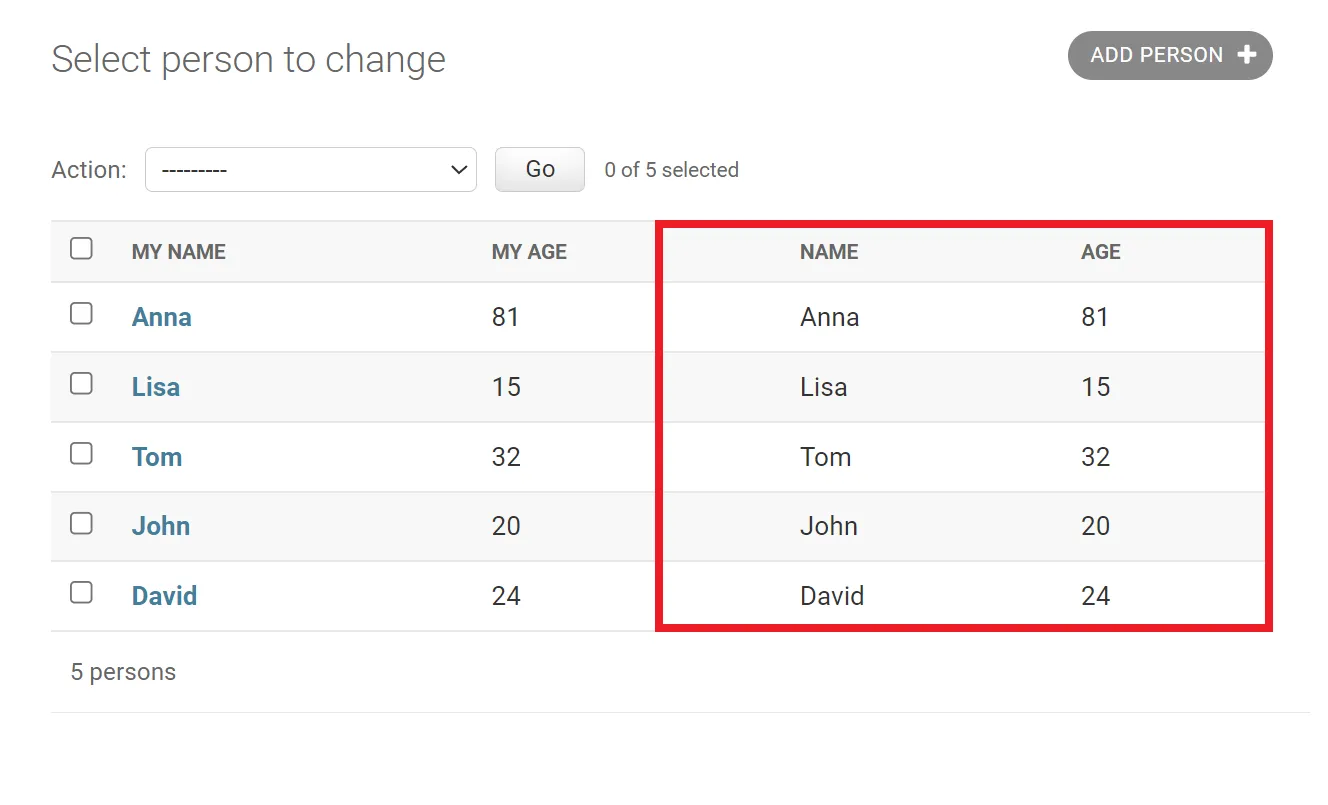Viewport: 1328px width, 805px height.
Task: Sort by the My Name column header
Action: coord(179,252)
